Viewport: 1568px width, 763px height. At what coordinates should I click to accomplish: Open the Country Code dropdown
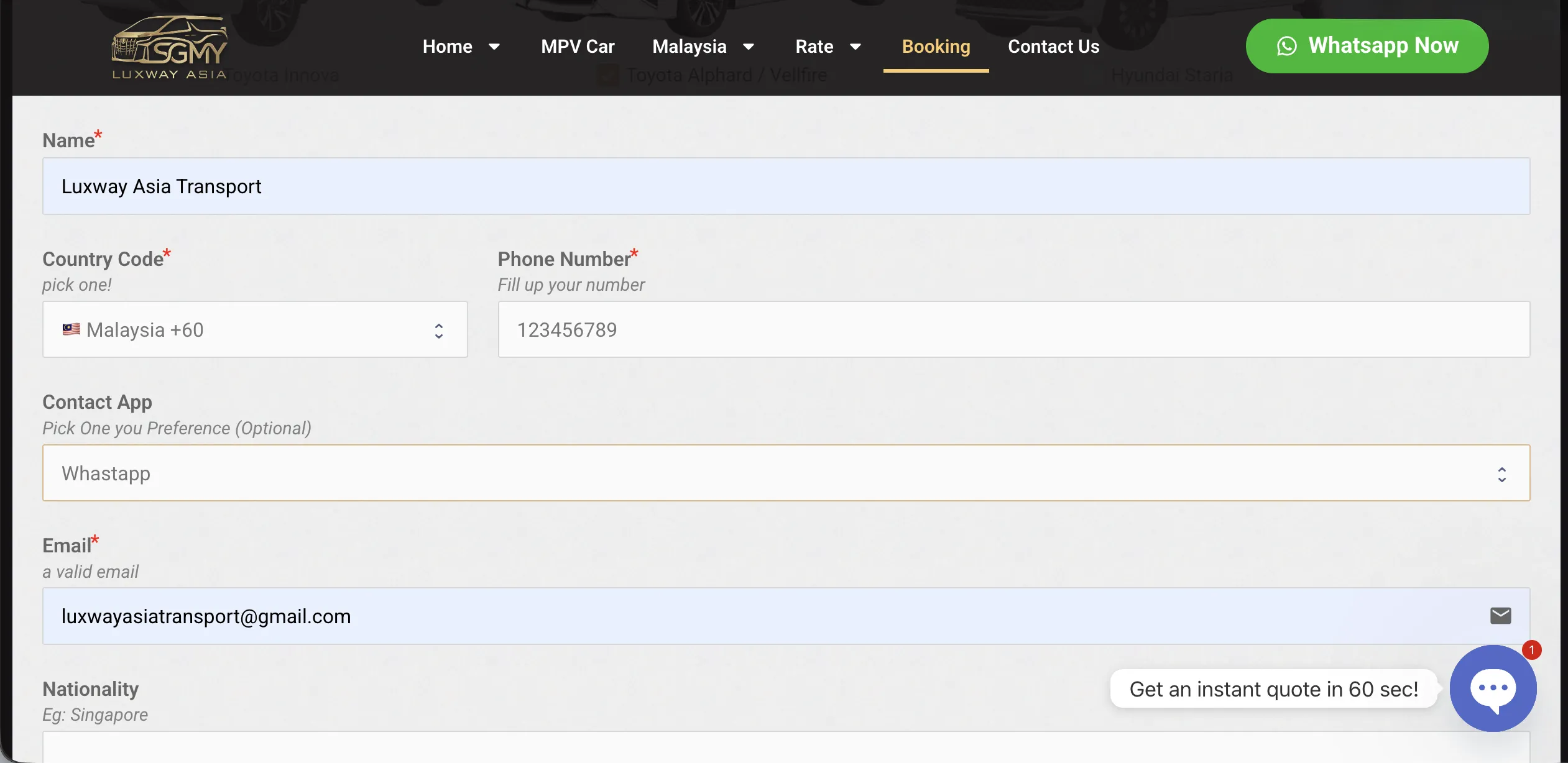click(255, 330)
